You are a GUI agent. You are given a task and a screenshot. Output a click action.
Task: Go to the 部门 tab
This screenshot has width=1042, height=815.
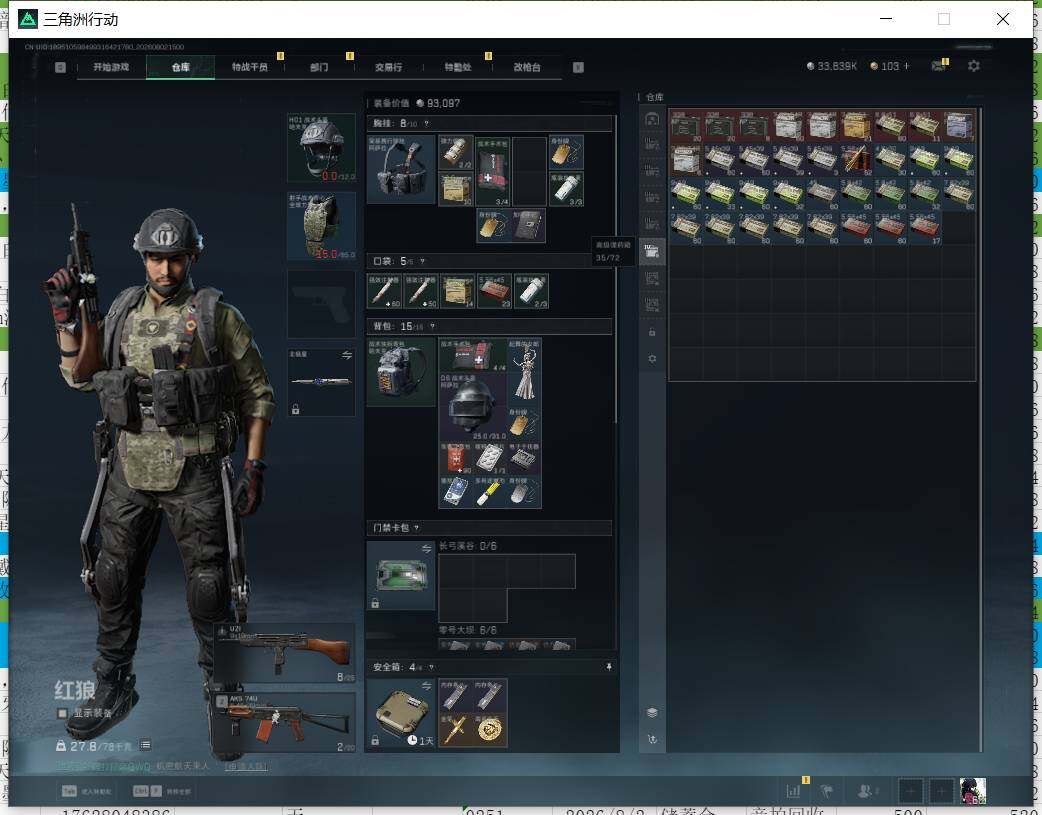(319, 66)
